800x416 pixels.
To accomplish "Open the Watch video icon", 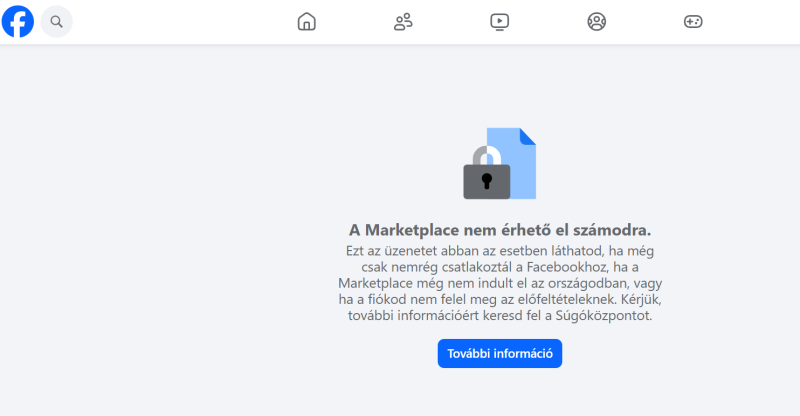I will [x=499, y=21].
